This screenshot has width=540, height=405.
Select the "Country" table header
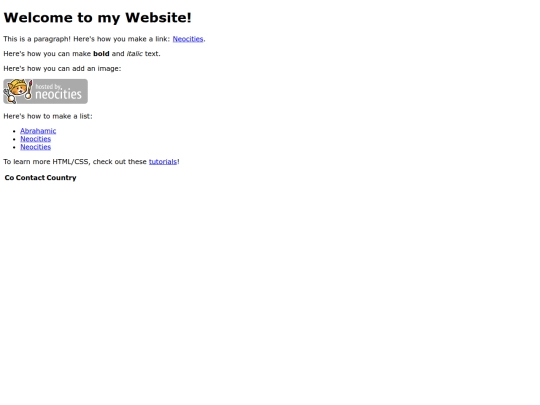coord(61,178)
